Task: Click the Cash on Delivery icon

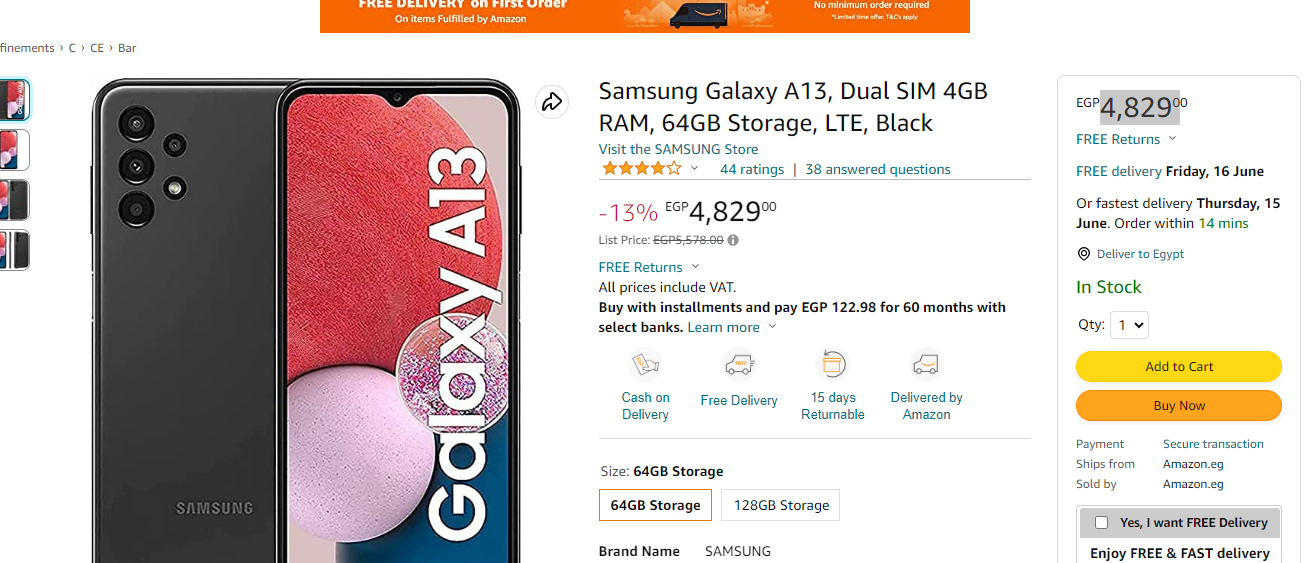Action: click(x=645, y=364)
